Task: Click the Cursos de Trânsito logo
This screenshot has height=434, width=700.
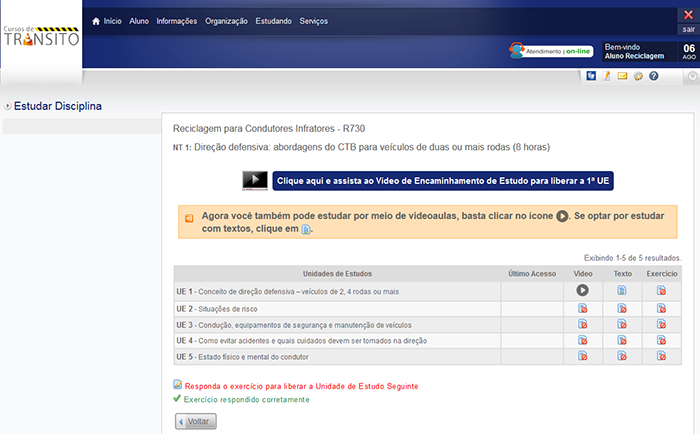Action: 42,36
